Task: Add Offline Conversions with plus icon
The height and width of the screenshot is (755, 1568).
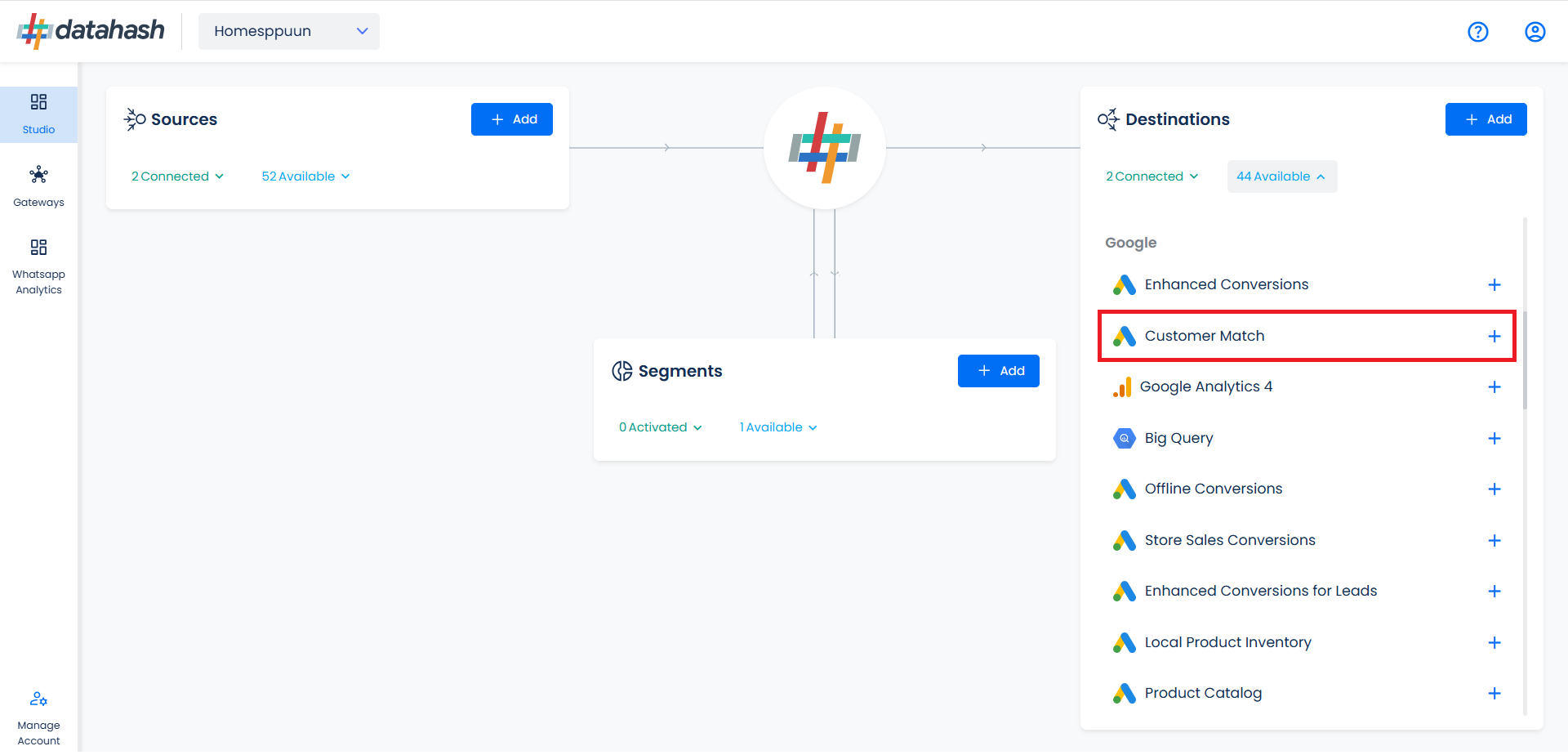Action: (1494, 489)
